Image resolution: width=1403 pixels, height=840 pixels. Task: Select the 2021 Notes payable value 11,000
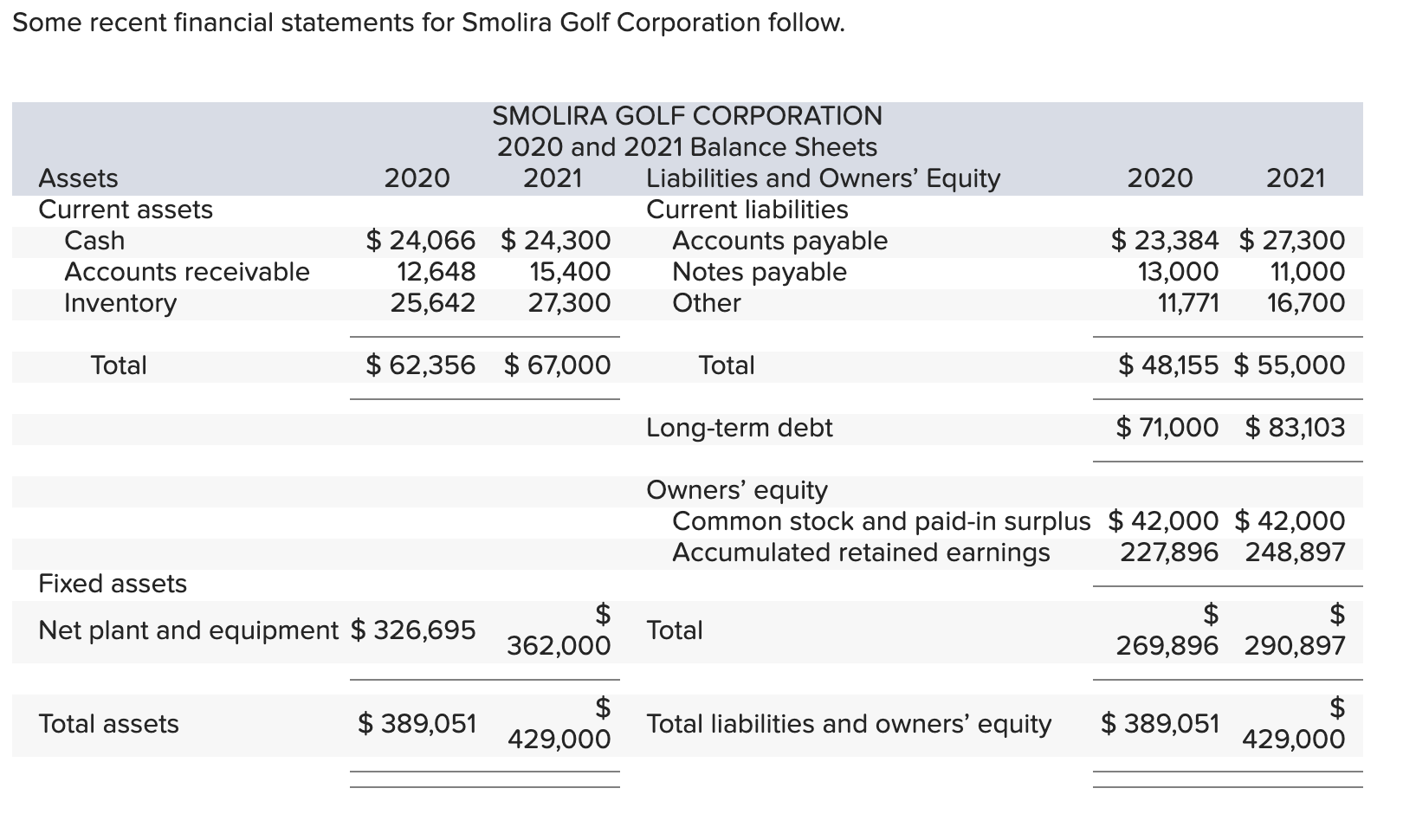pos(1307,271)
